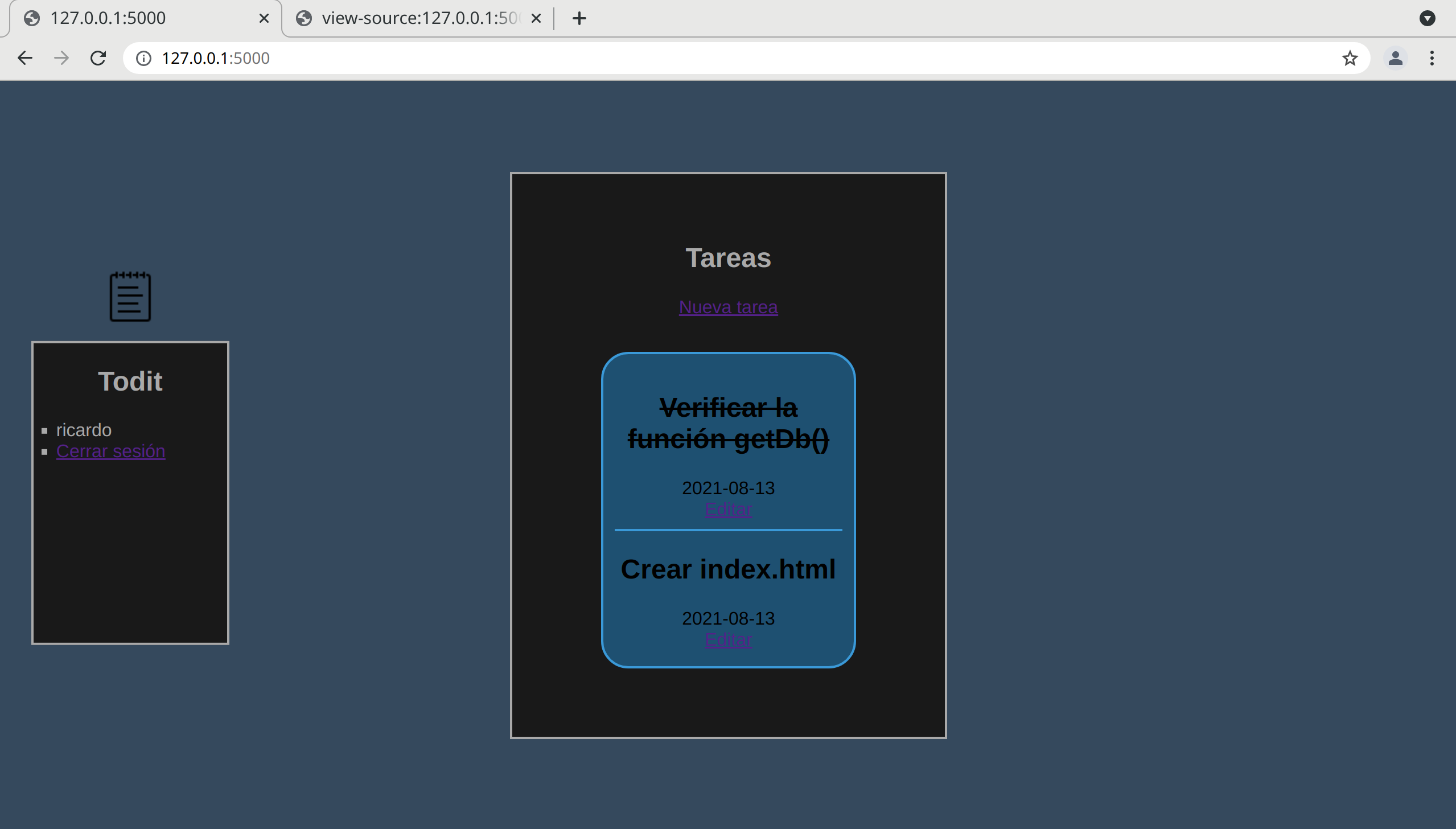This screenshot has width=1456, height=829.
Task: Click the browser forward arrow
Action: (x=61, y=58)
